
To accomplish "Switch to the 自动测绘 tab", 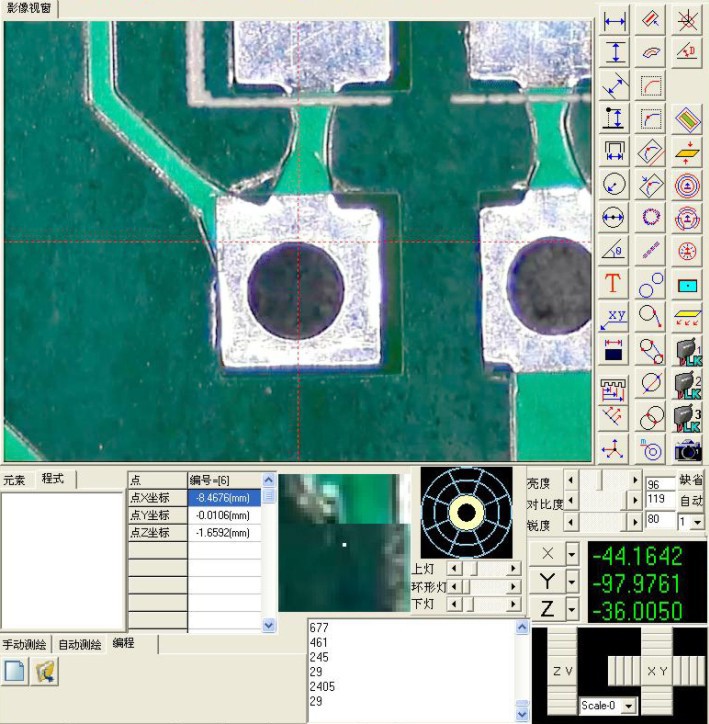I will pos(78,644).
